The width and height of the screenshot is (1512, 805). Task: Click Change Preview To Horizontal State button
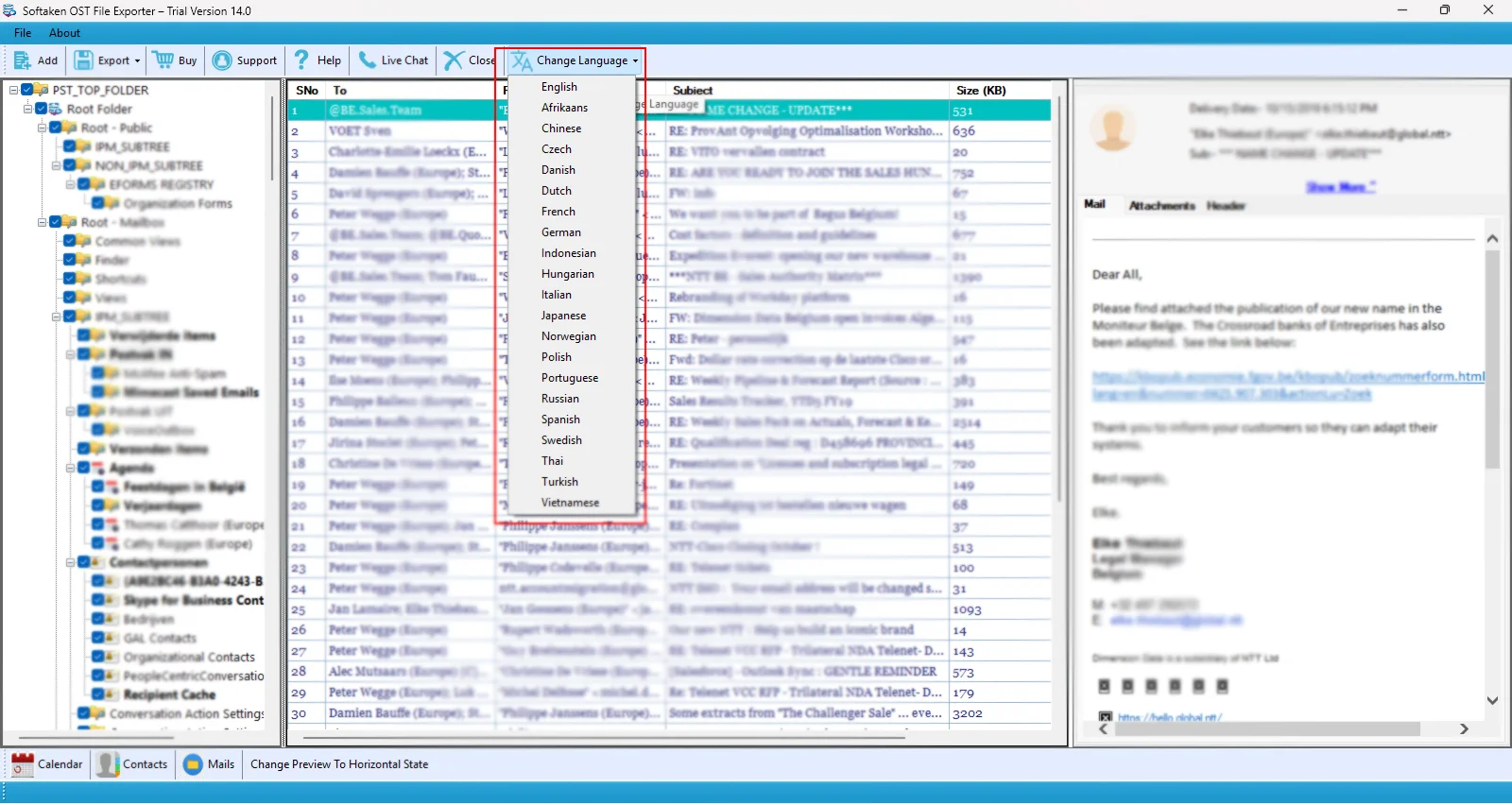(339, 764)
